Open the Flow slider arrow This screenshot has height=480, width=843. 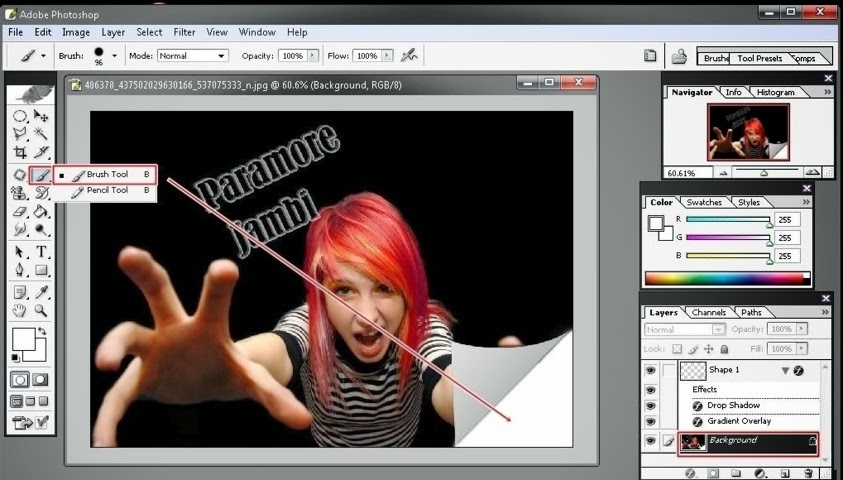click(x=387, y=56)
